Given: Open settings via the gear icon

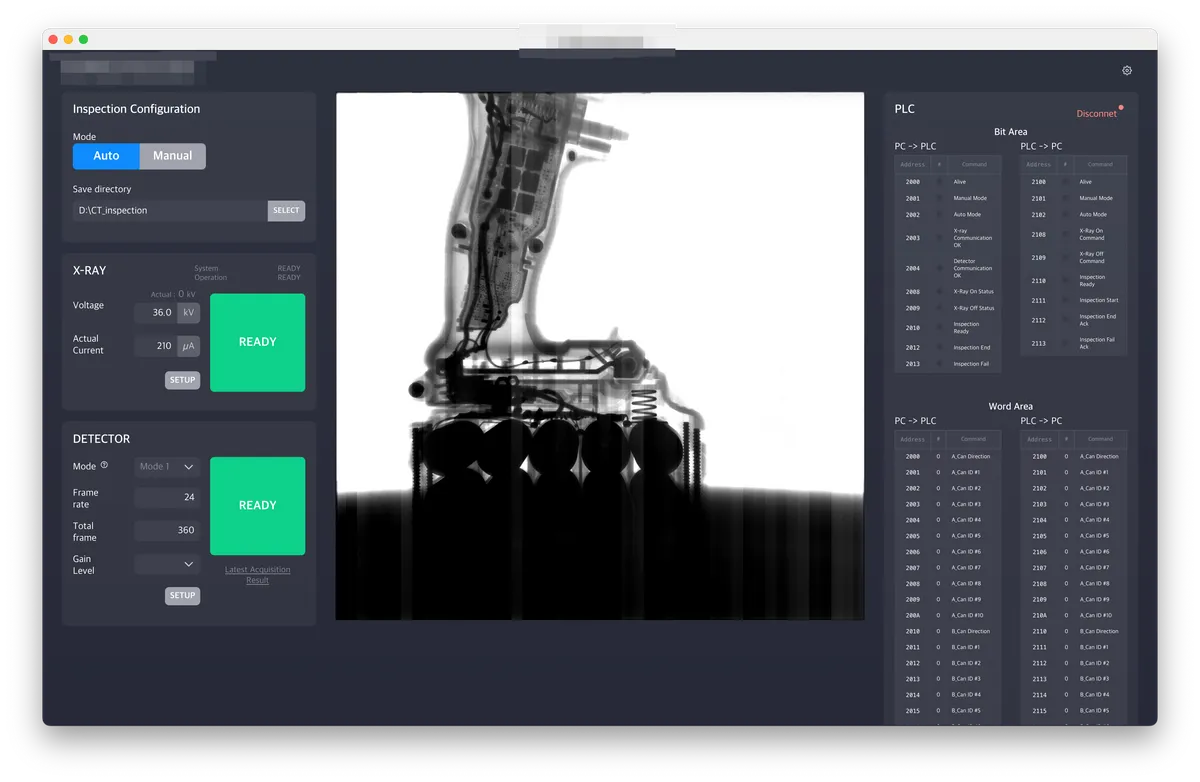Looking at the screenshot, I should click(1127, 71).
